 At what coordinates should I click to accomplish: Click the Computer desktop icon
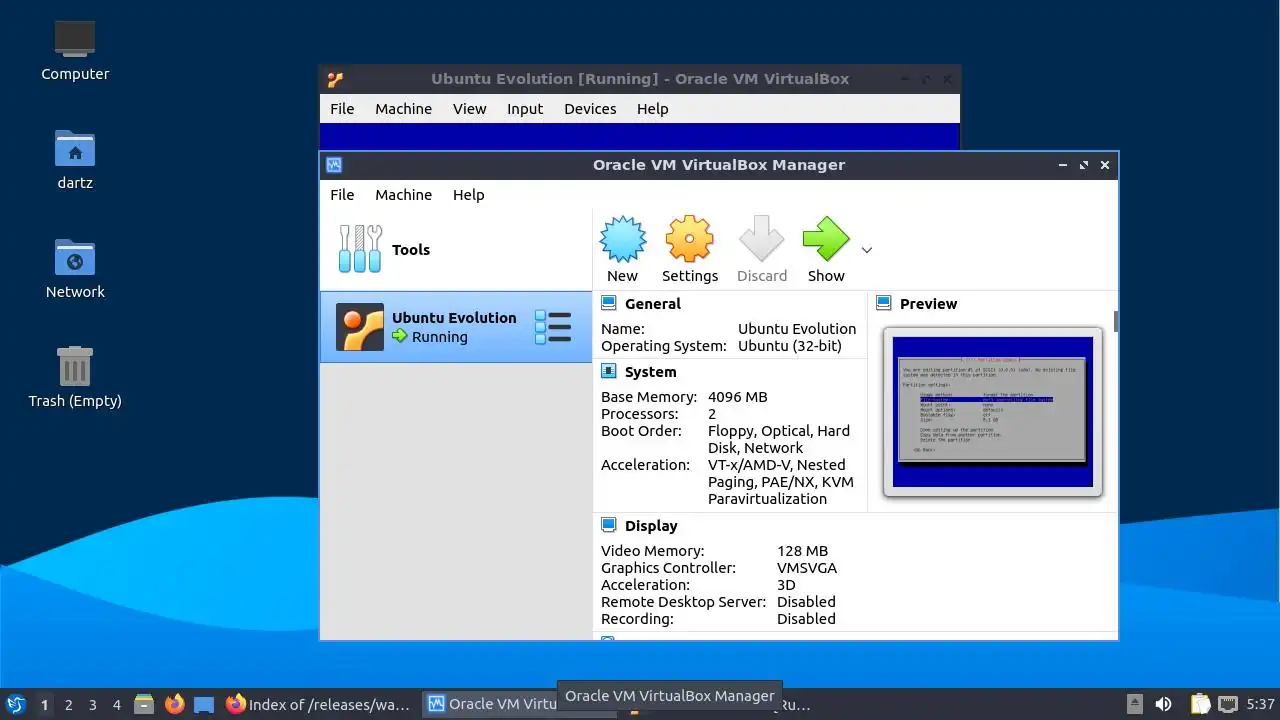[x=75, y=39]
